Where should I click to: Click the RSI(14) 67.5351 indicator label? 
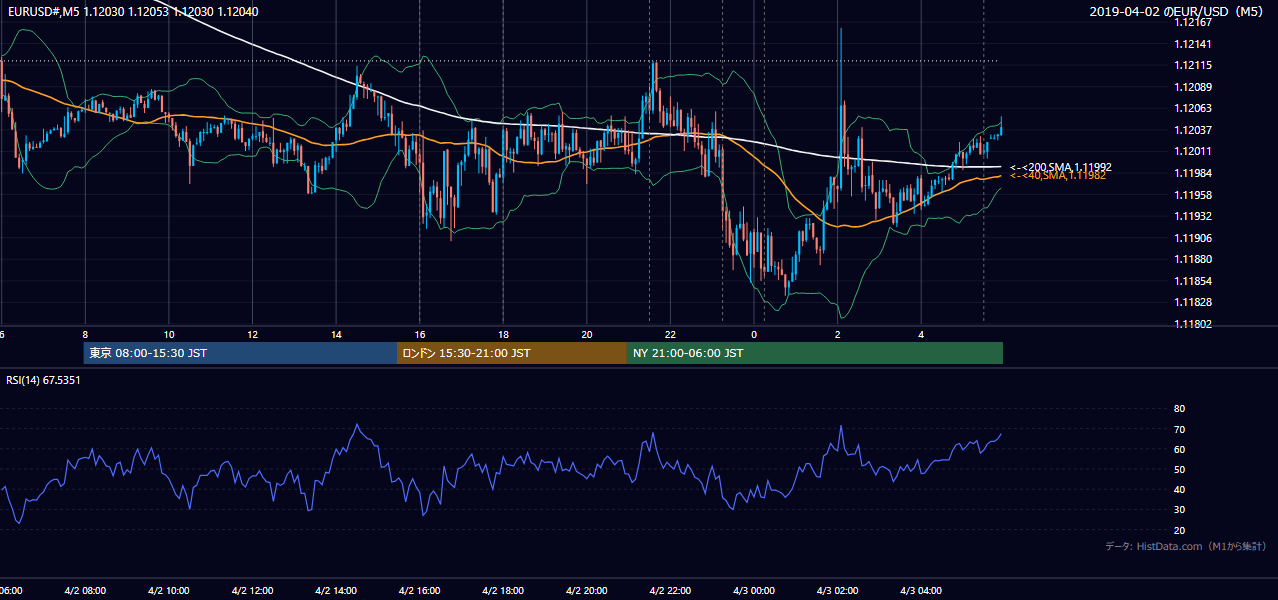coord(43,380)
